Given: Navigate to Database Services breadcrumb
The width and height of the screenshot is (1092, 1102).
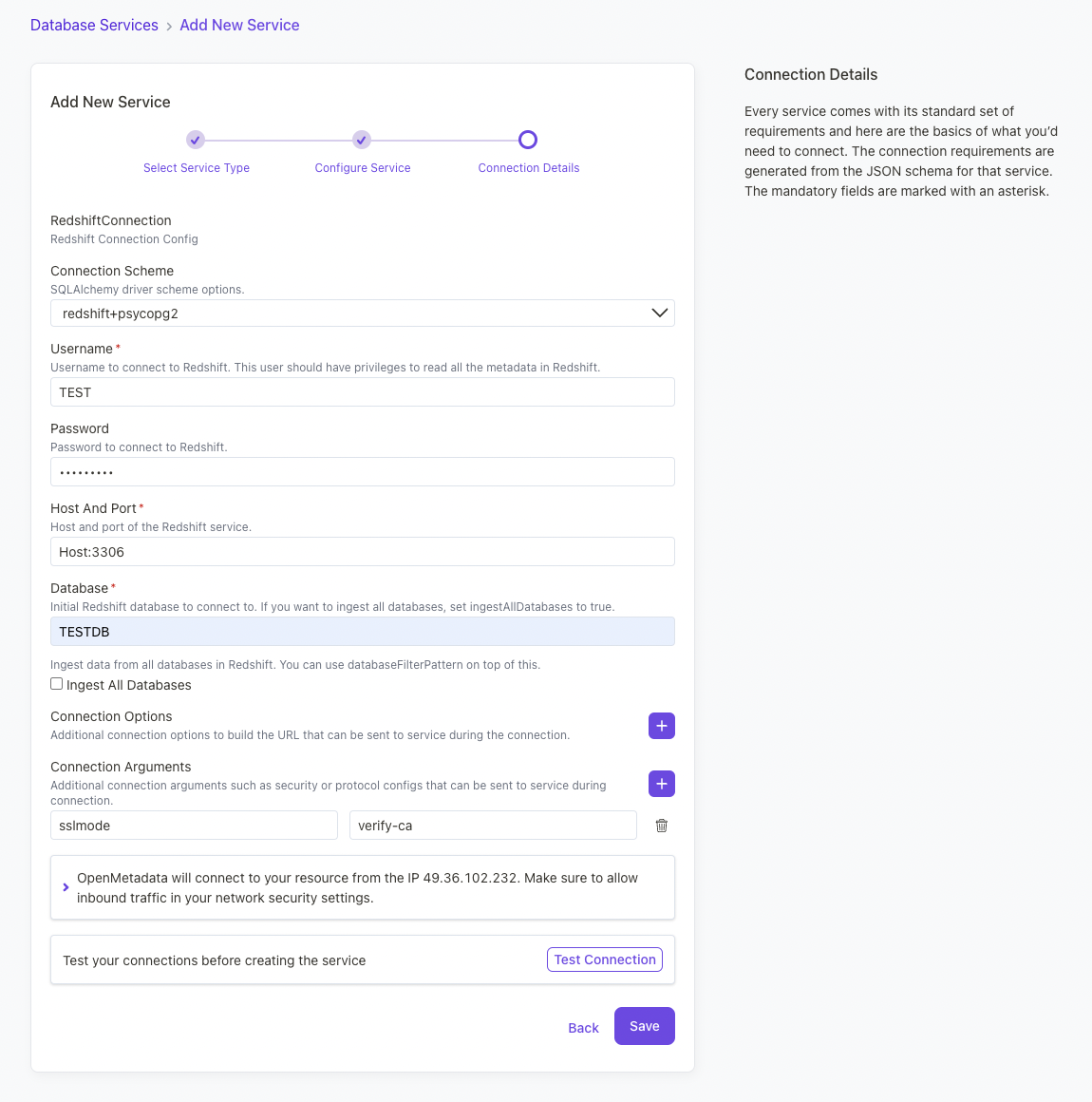Looking at the screenshot, I should click(93, 25).
